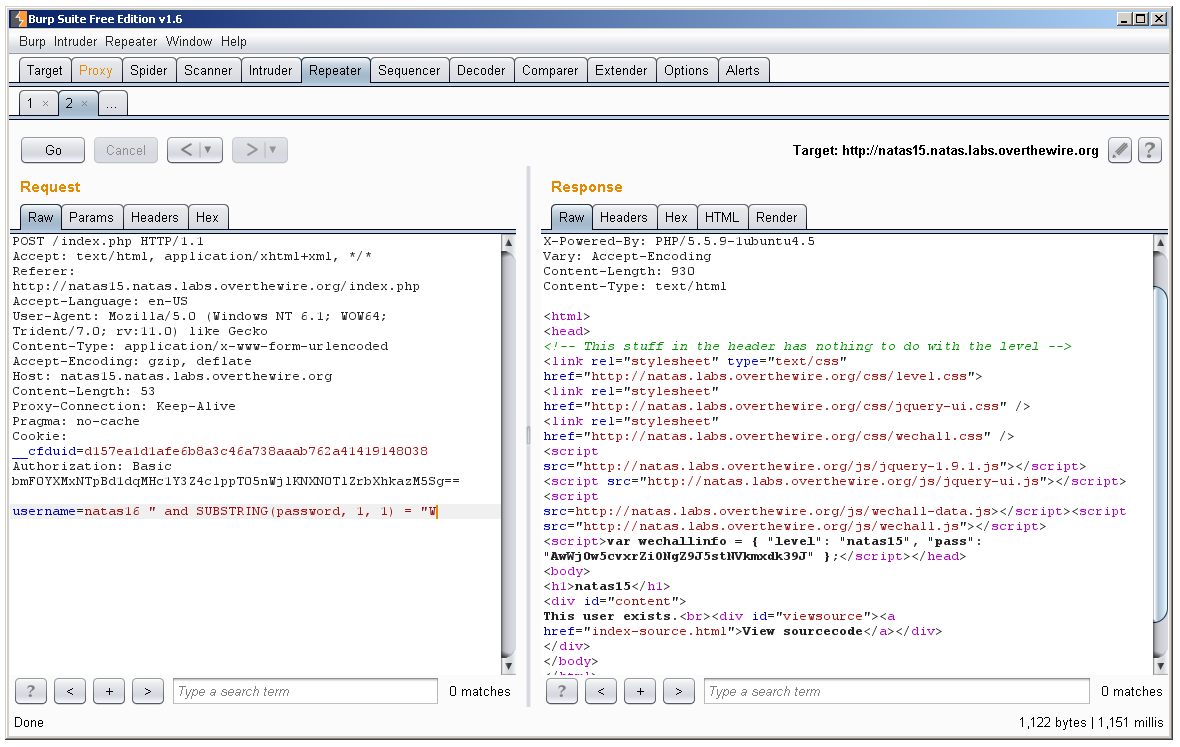Open history back dropdown arrow
This screenshot has width=1180, height=747.
coord(208,150)
